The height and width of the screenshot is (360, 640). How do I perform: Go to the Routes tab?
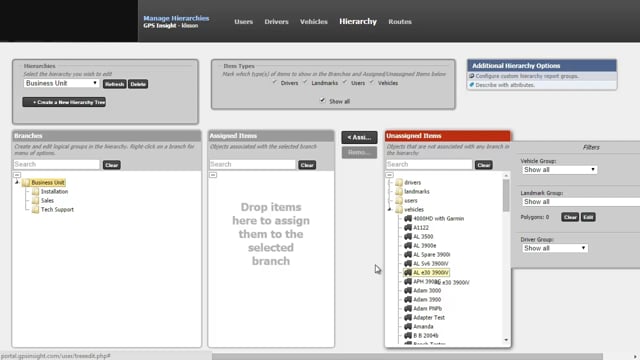[400, 22]
